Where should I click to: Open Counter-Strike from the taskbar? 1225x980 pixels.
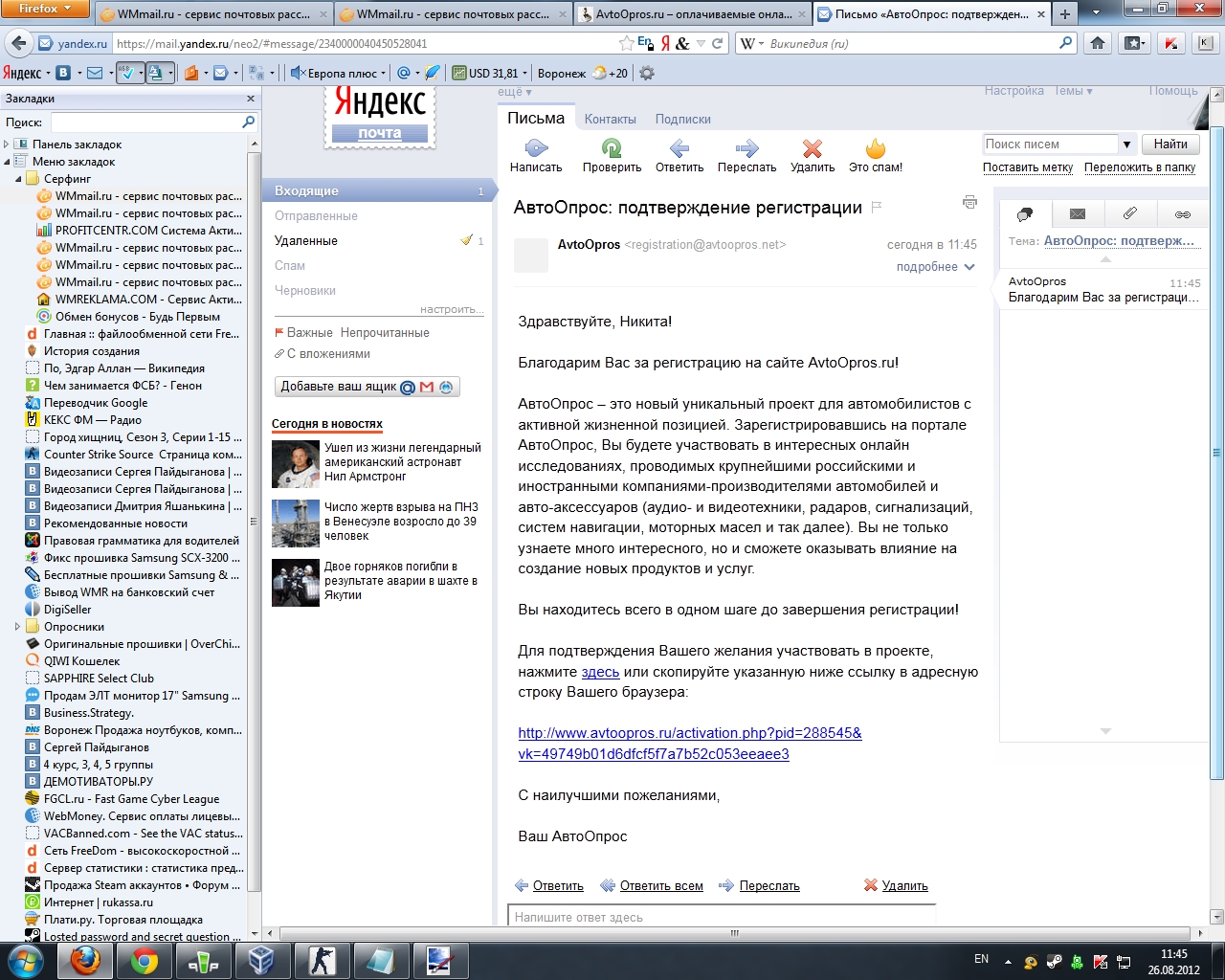[x=322, y=960]
